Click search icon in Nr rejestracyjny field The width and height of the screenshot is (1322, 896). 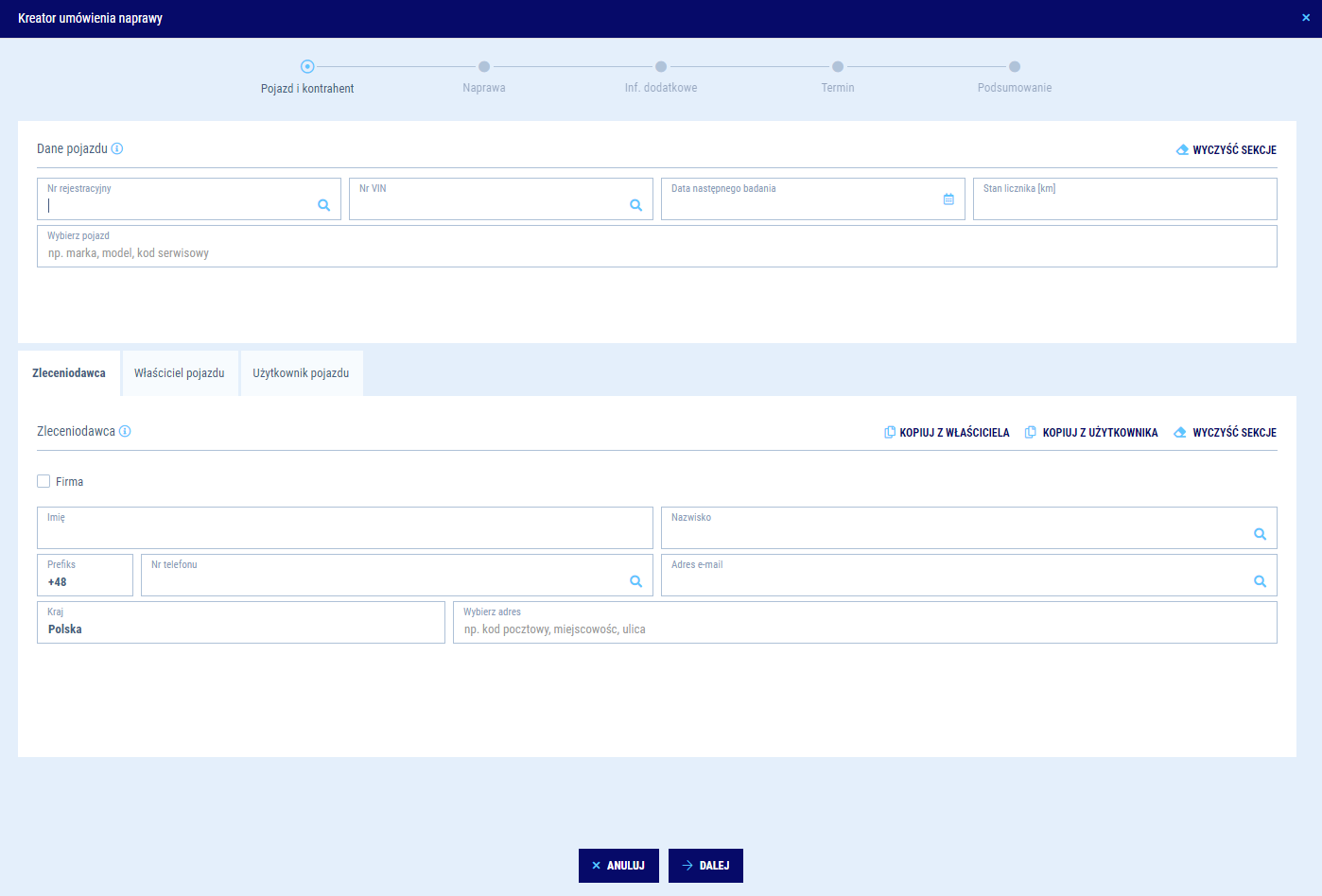[323, 205]
